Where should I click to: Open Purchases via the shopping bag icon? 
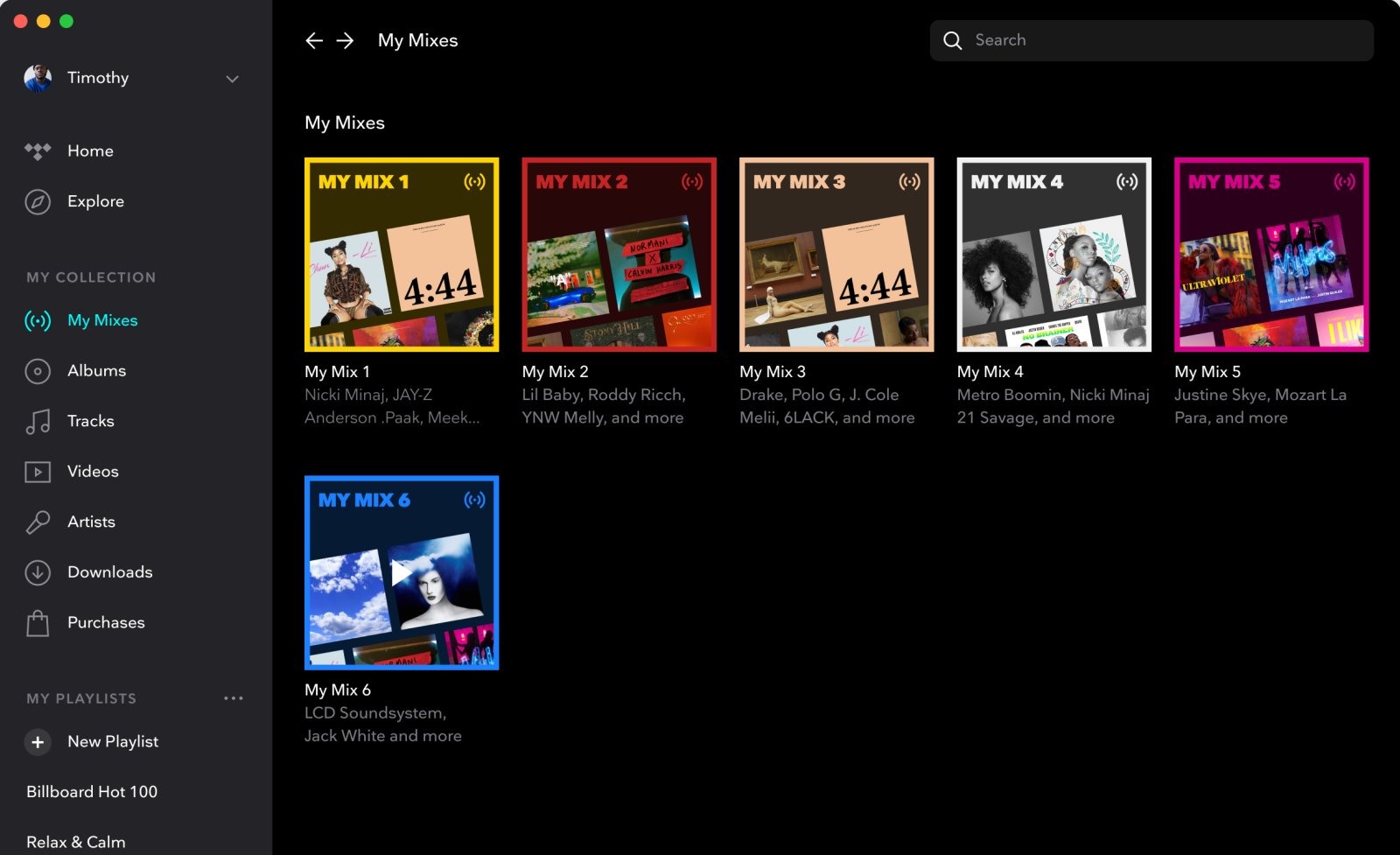[x=38, y=623]
